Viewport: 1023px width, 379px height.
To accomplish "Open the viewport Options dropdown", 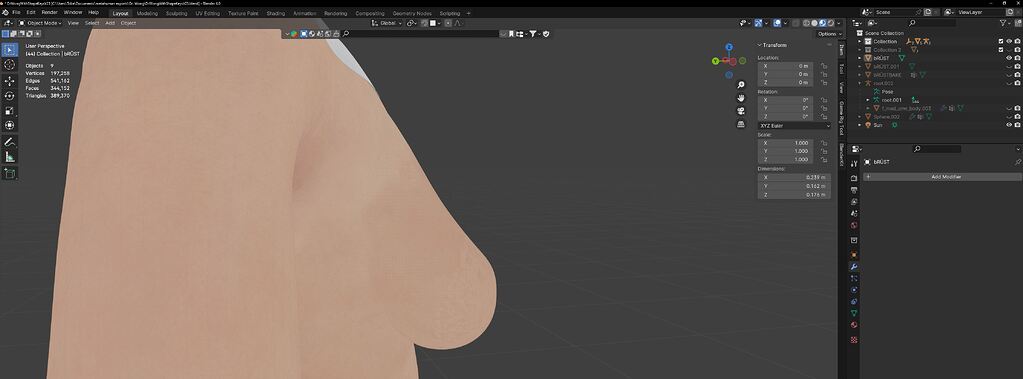I will point(828,34).
